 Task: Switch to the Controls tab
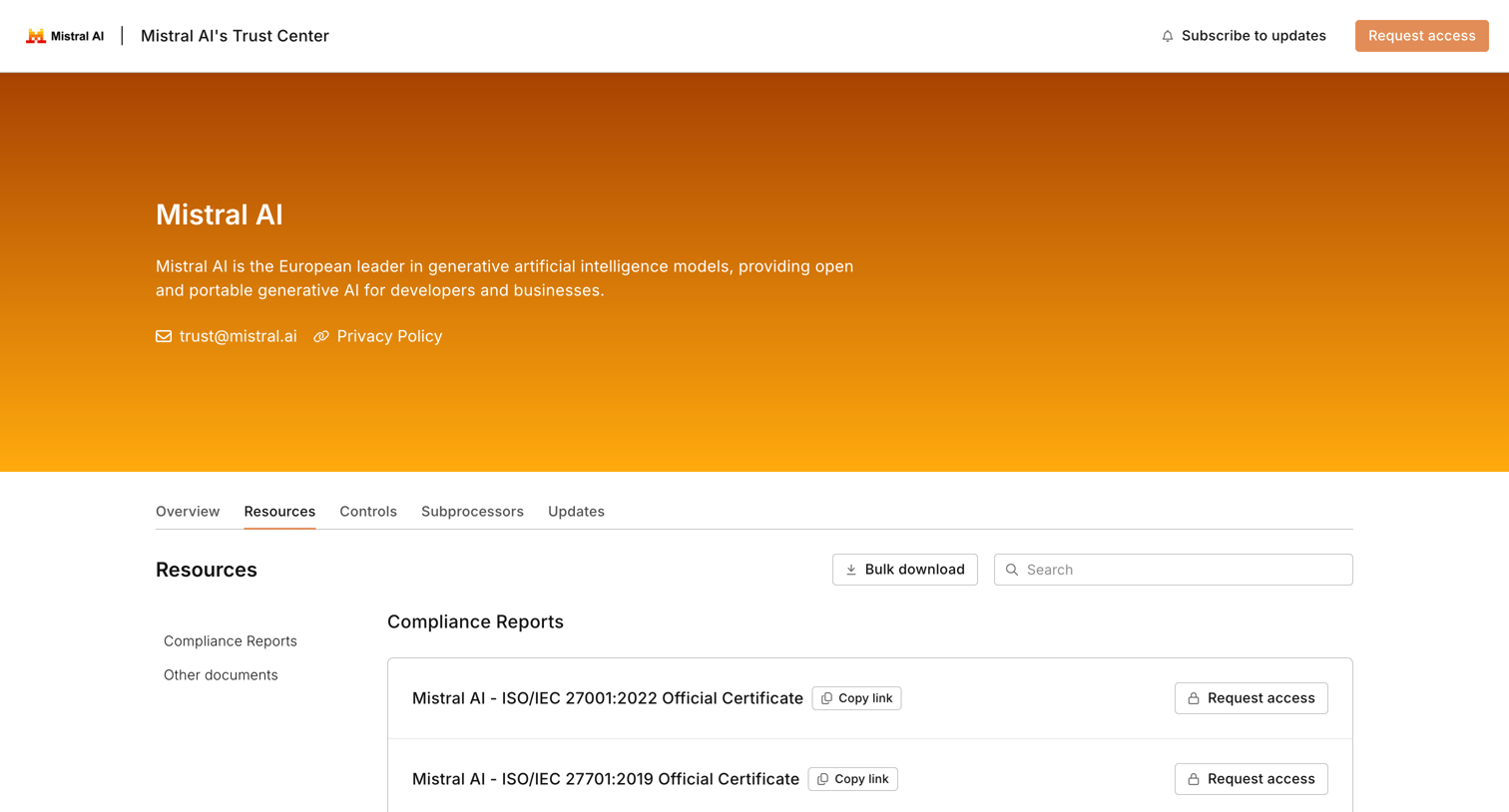click(368, 512)
